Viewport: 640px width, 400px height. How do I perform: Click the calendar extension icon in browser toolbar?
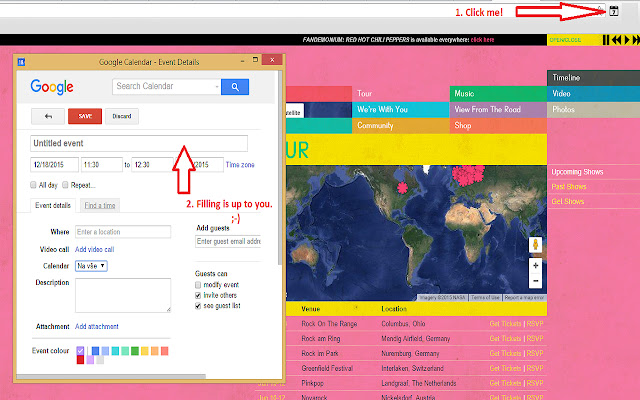612,11
